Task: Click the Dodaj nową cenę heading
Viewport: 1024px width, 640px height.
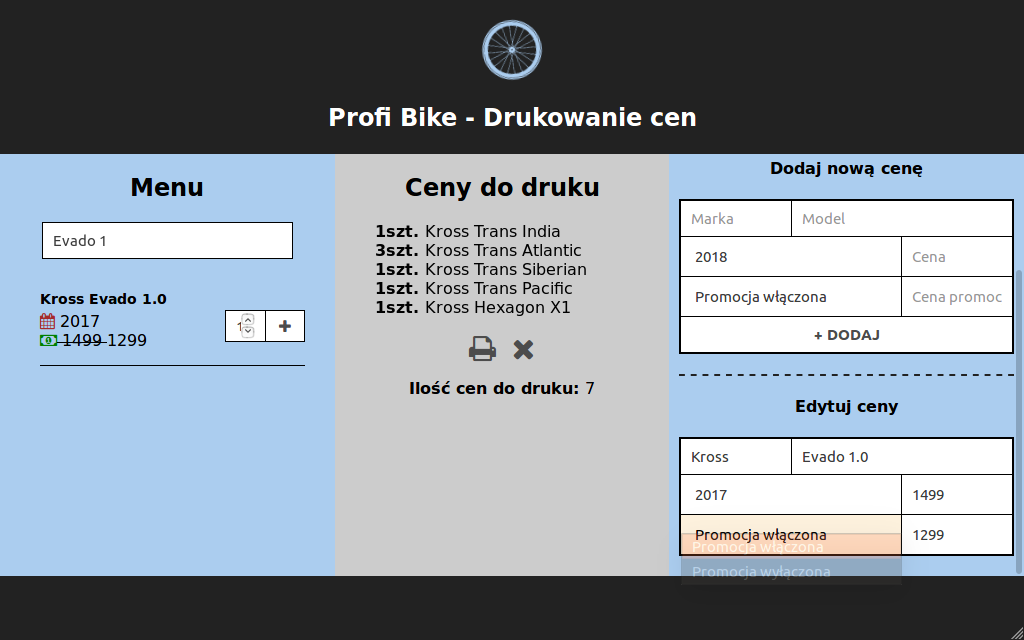Action: 846,168
